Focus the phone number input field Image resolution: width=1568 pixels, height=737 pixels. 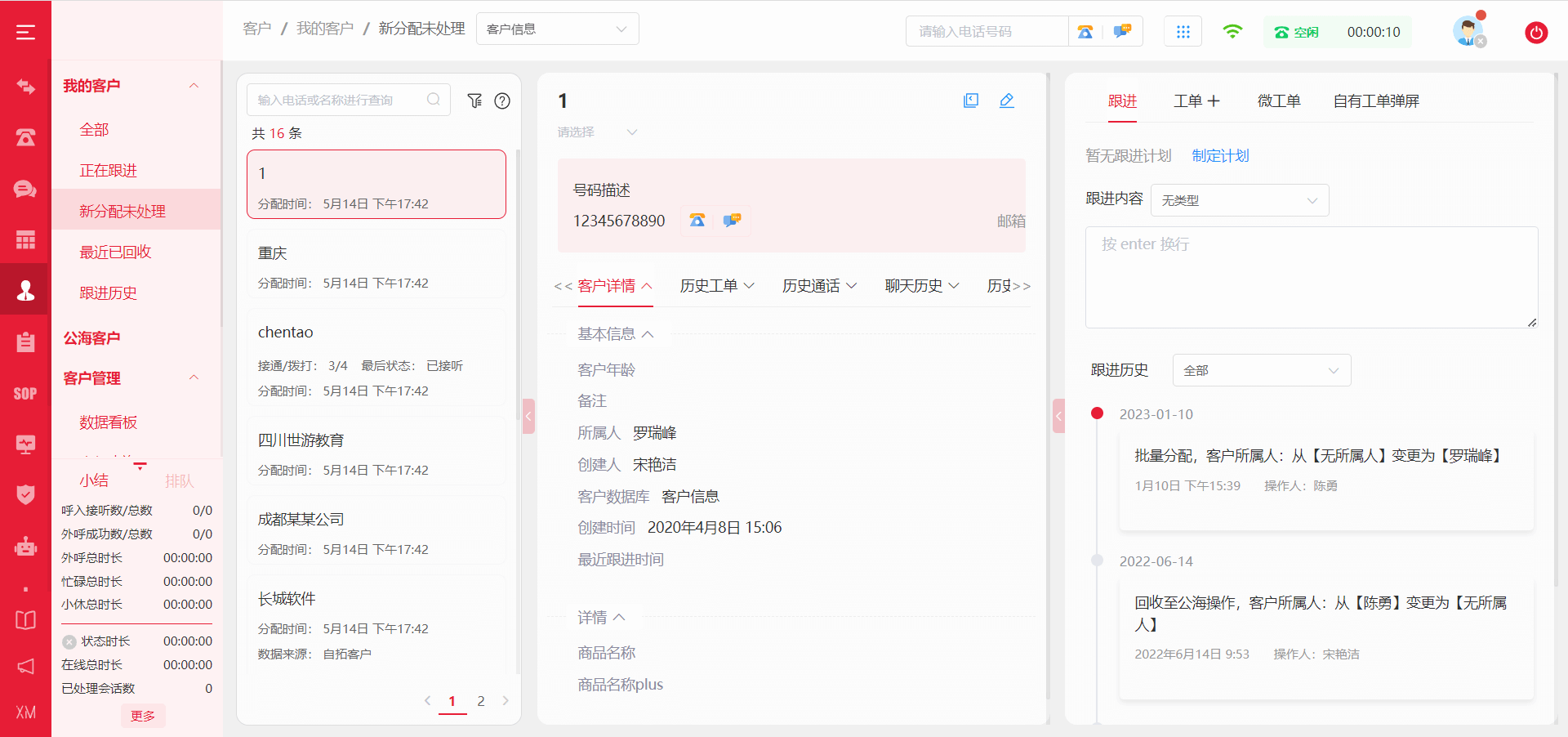987,32
